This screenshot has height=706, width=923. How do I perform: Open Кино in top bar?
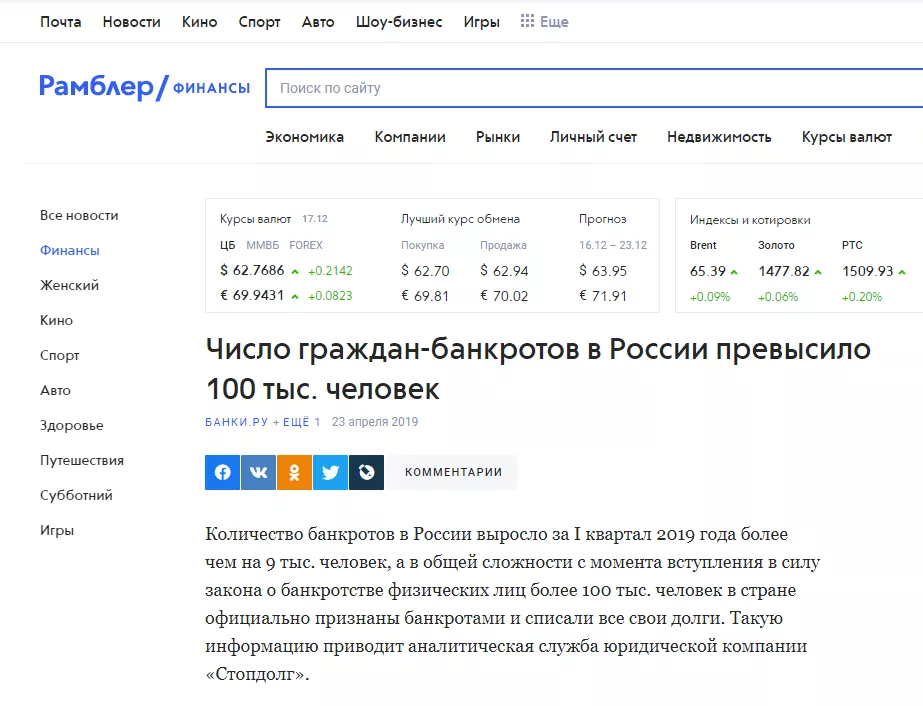(x=200, y=22)
